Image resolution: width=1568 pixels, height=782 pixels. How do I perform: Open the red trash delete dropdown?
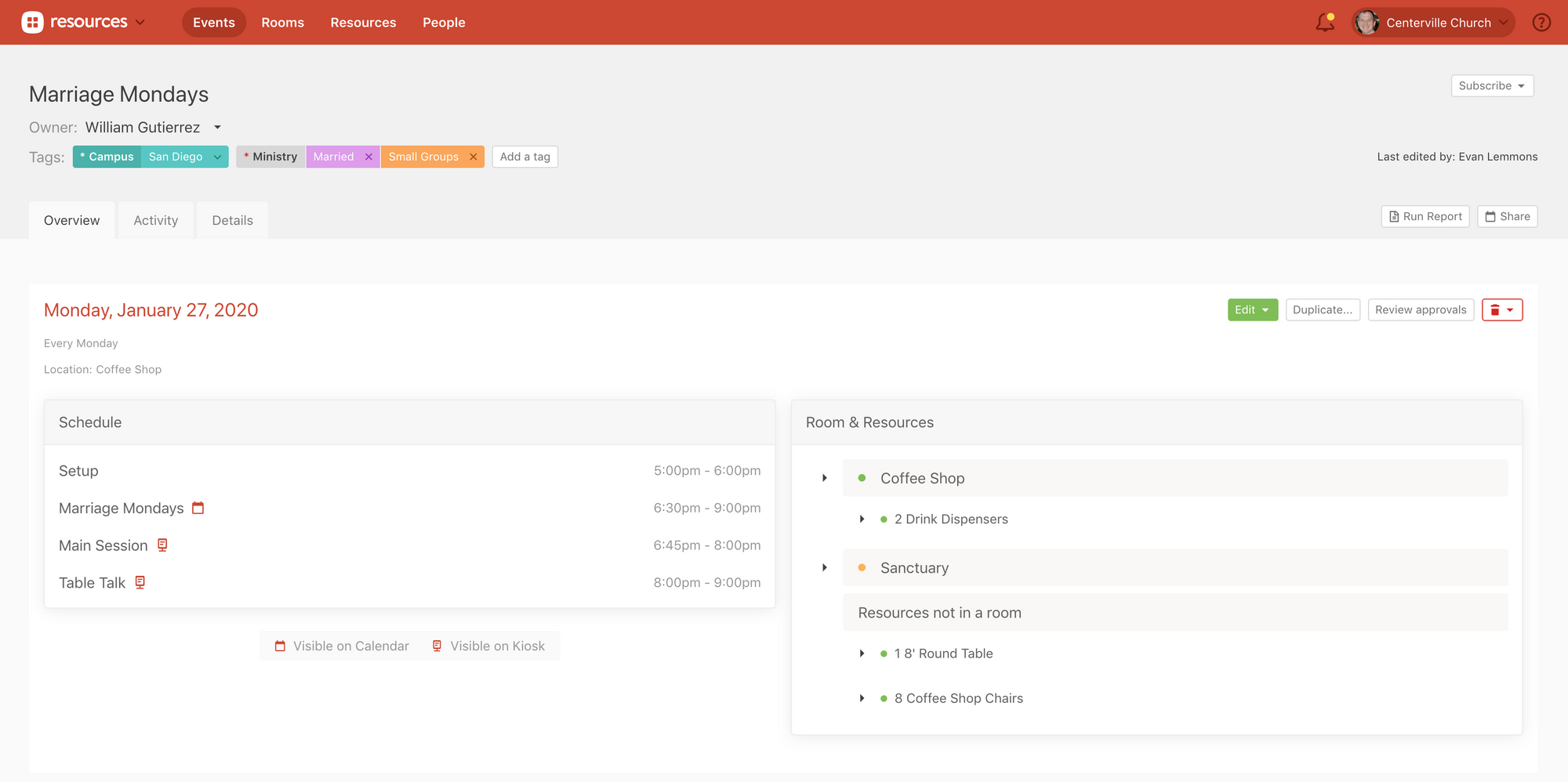[1501, 310]
